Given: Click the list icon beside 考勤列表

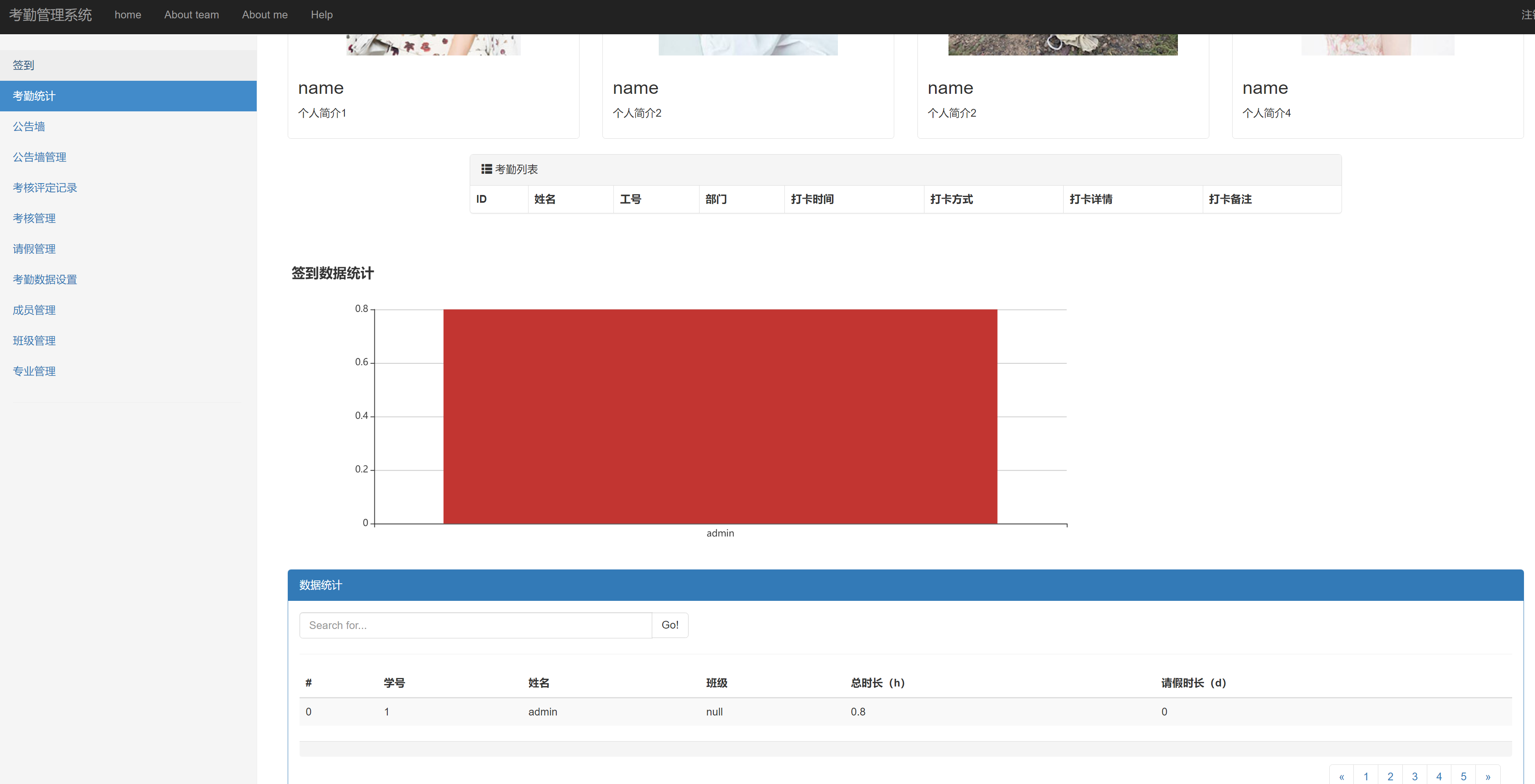Looking at the screenshot, I should (x=486, y=169).
